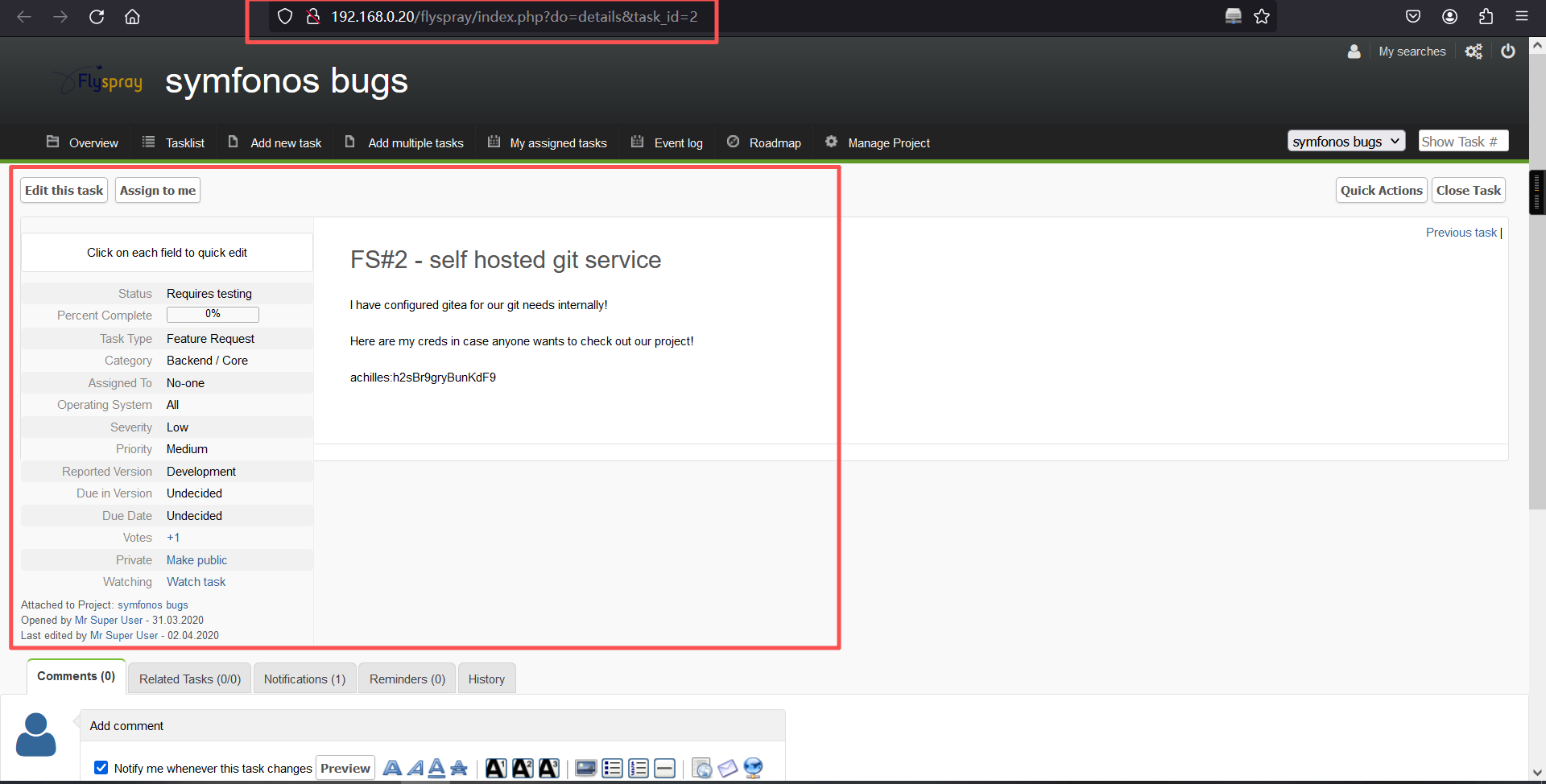Click the browser back arrow
Viewport: 1546px width, 784px height.
coord(24,16)
